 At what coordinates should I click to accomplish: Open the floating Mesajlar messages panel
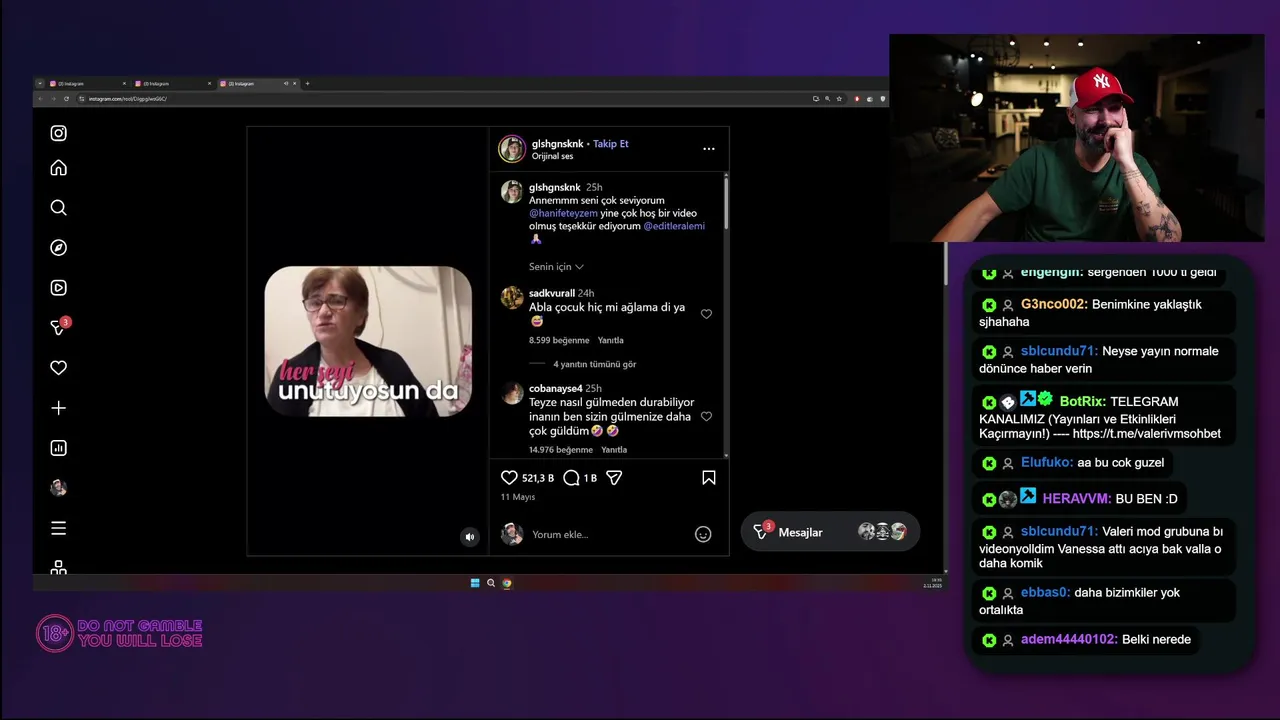click(830, 532)
